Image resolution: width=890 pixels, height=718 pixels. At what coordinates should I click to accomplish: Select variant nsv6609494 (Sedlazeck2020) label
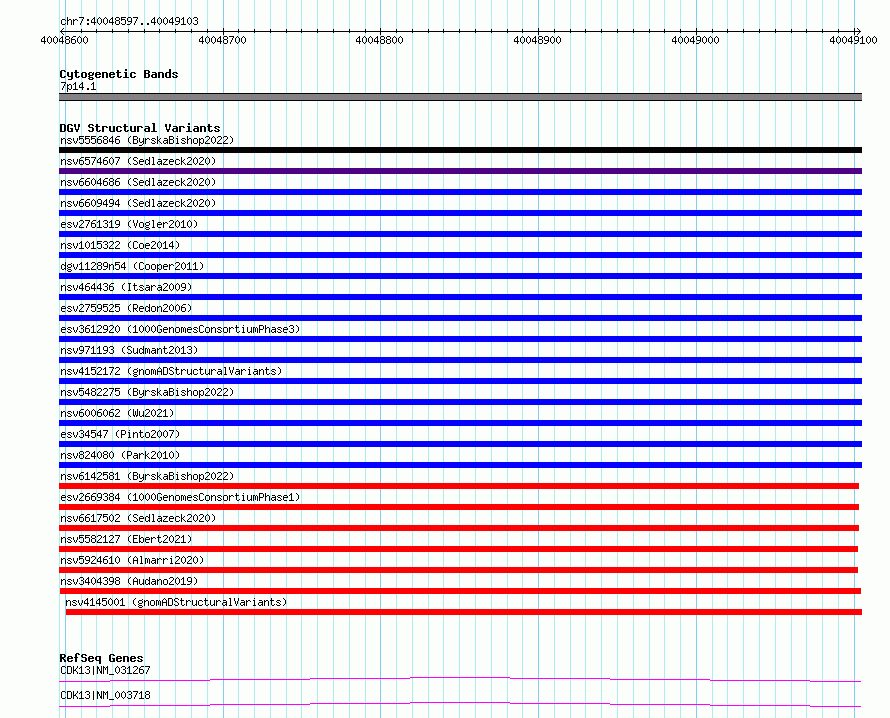pos(138,203)
